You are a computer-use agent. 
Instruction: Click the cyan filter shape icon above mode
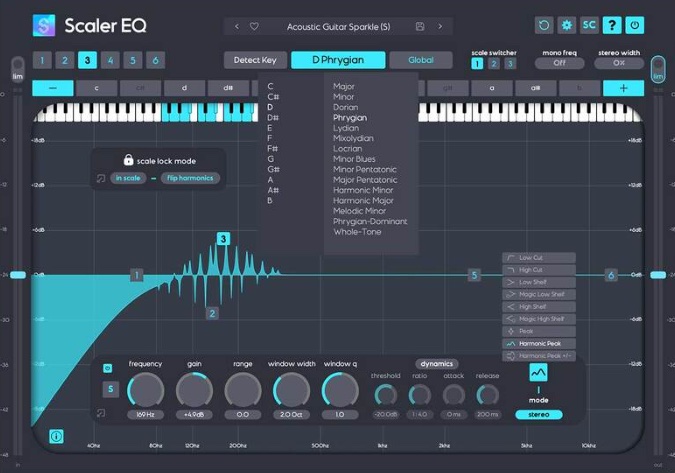point(538,373)
